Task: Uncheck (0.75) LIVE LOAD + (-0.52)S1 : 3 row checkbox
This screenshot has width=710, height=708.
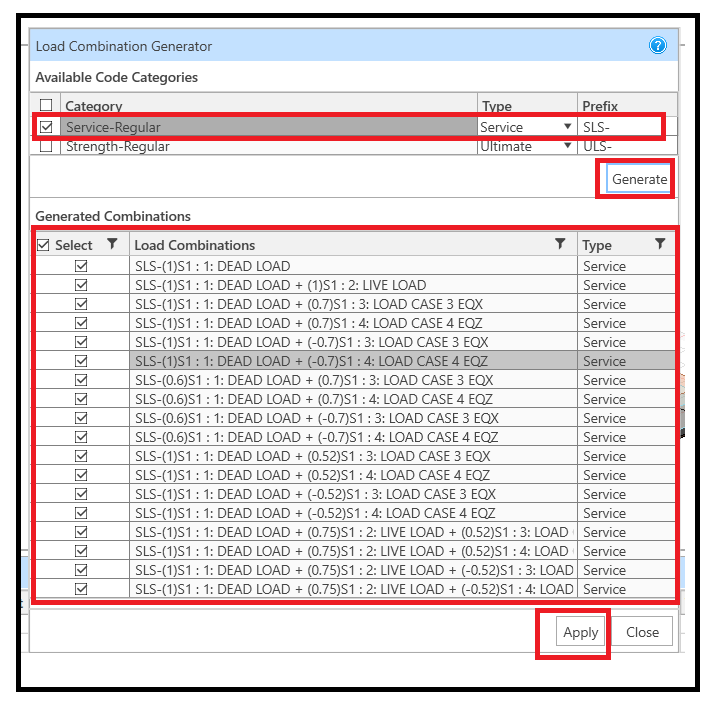Action: [81, 570]
